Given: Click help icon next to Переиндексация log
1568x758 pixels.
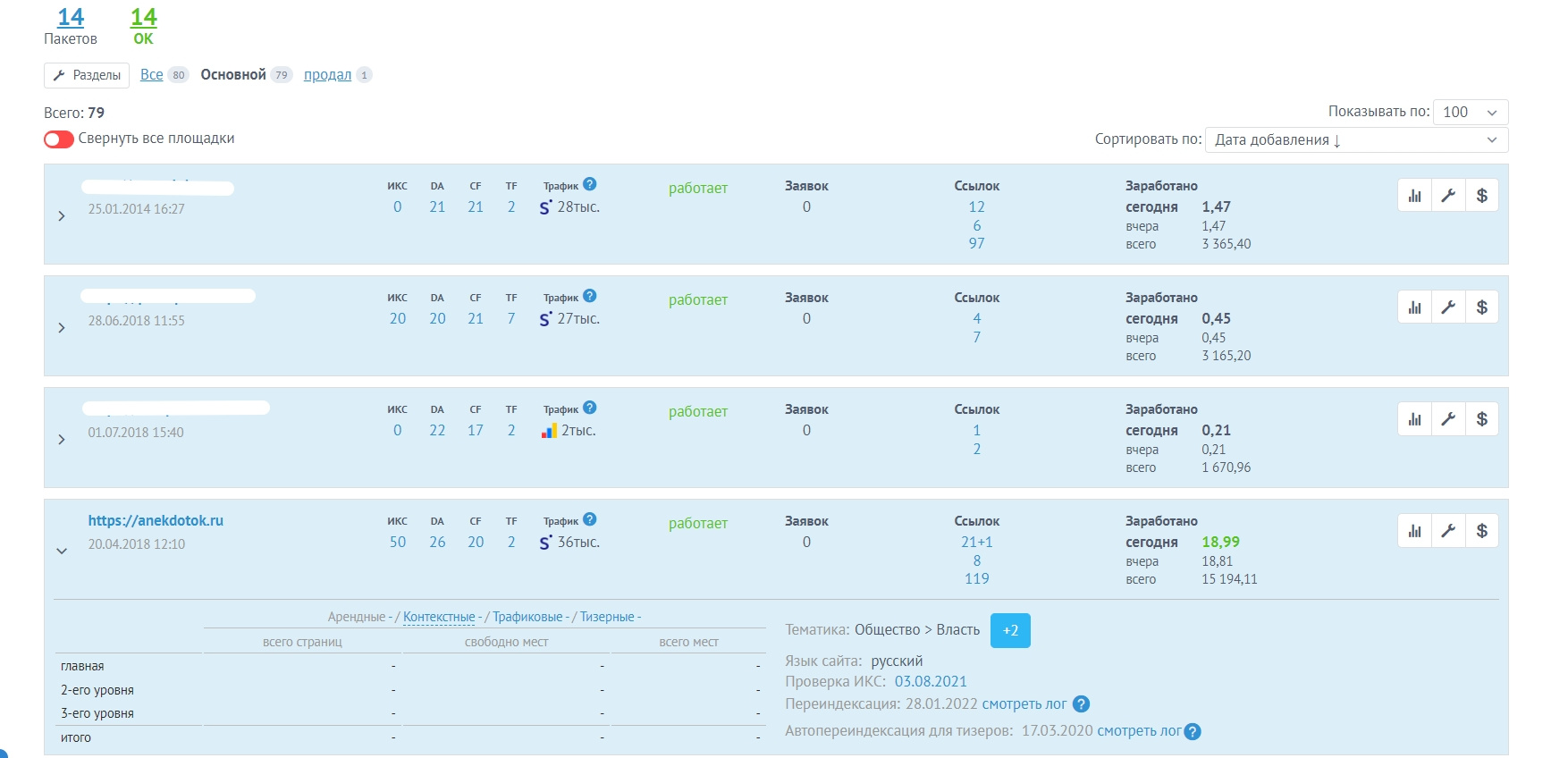Looking at the screenshot, I should tap(1081, 704).
